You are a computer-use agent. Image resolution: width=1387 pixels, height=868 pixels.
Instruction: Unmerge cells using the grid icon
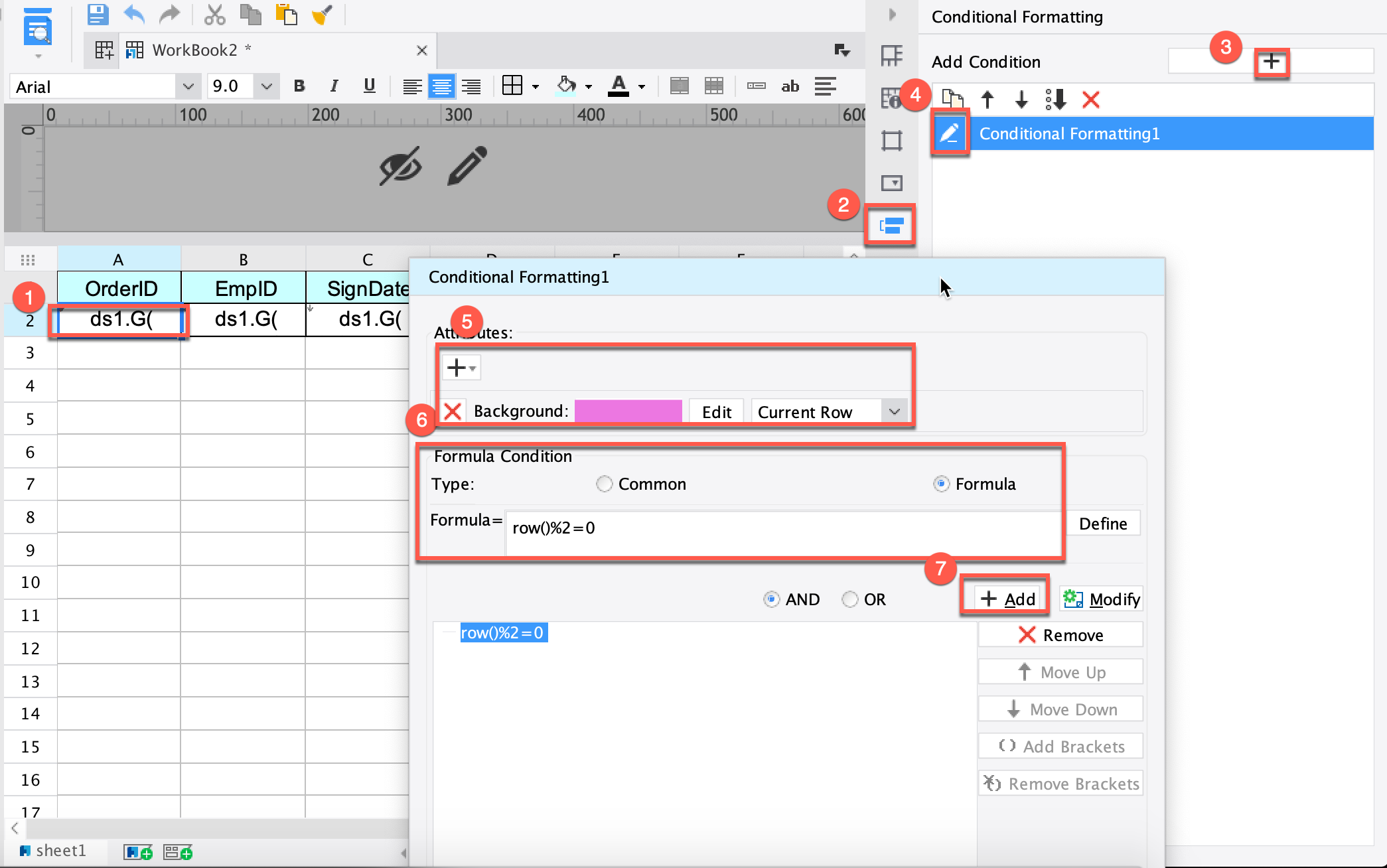(x=714, y=86)
